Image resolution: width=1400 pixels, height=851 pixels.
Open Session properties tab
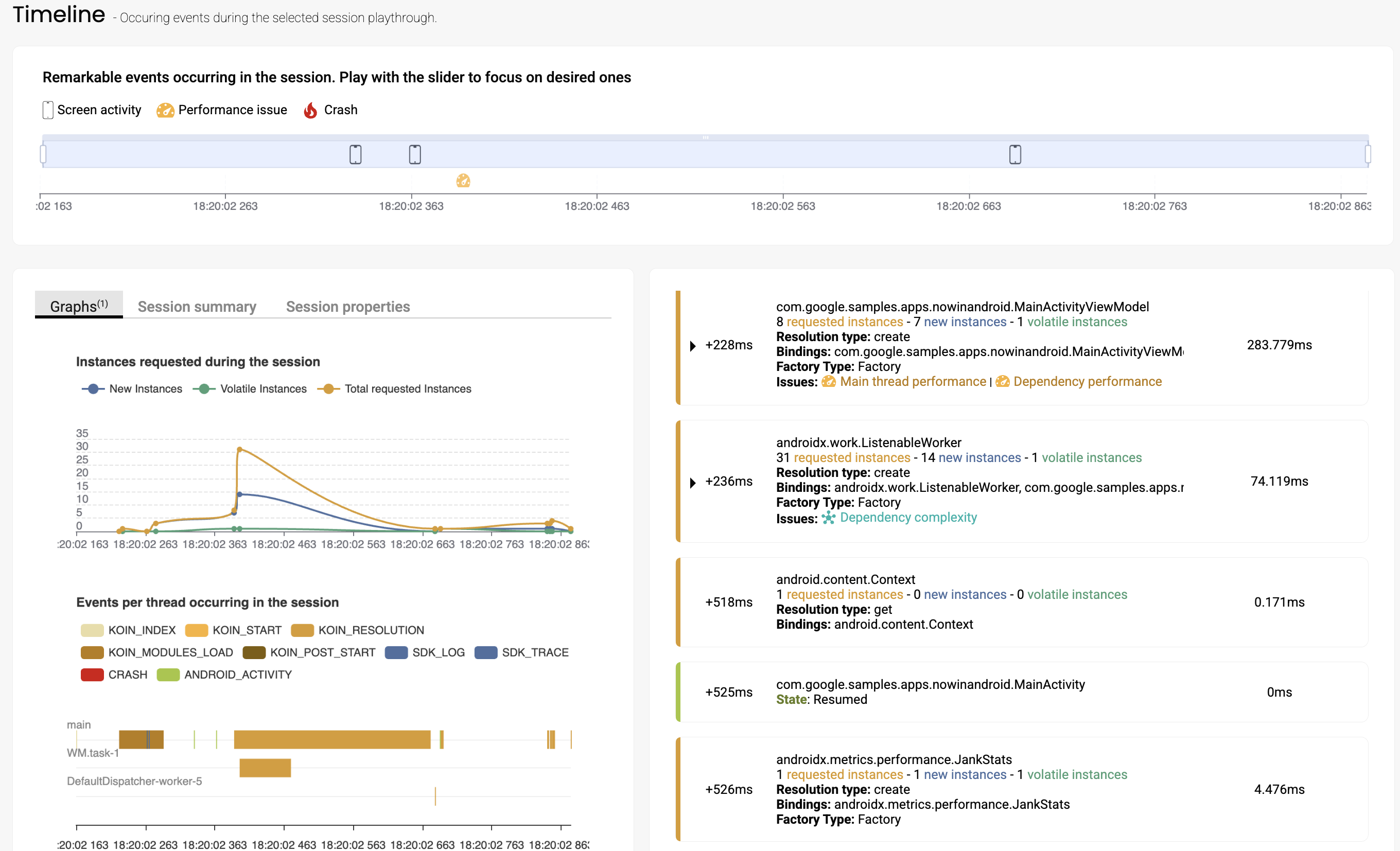(348, 307)
